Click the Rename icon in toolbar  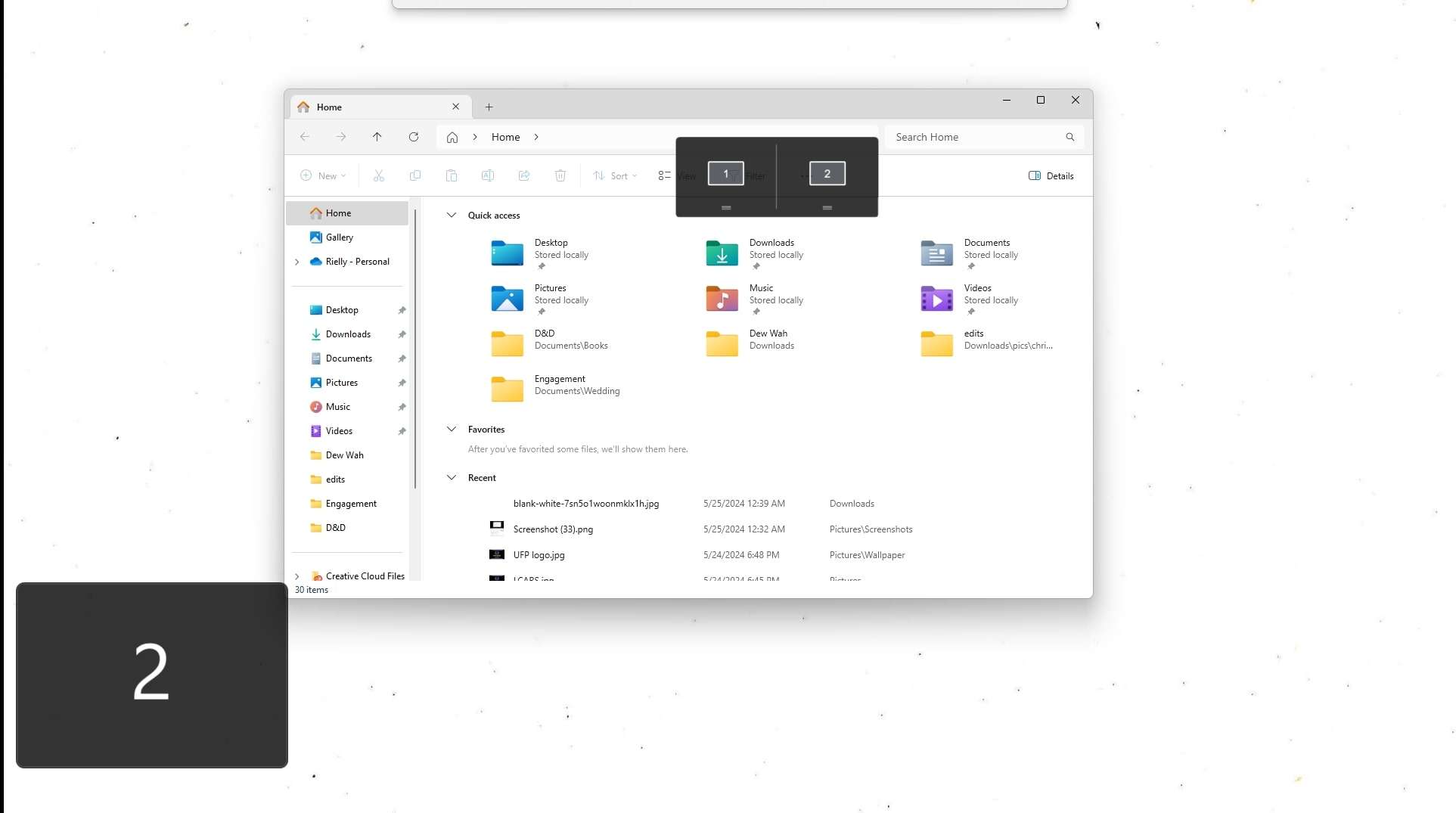(x=488, y=175)
